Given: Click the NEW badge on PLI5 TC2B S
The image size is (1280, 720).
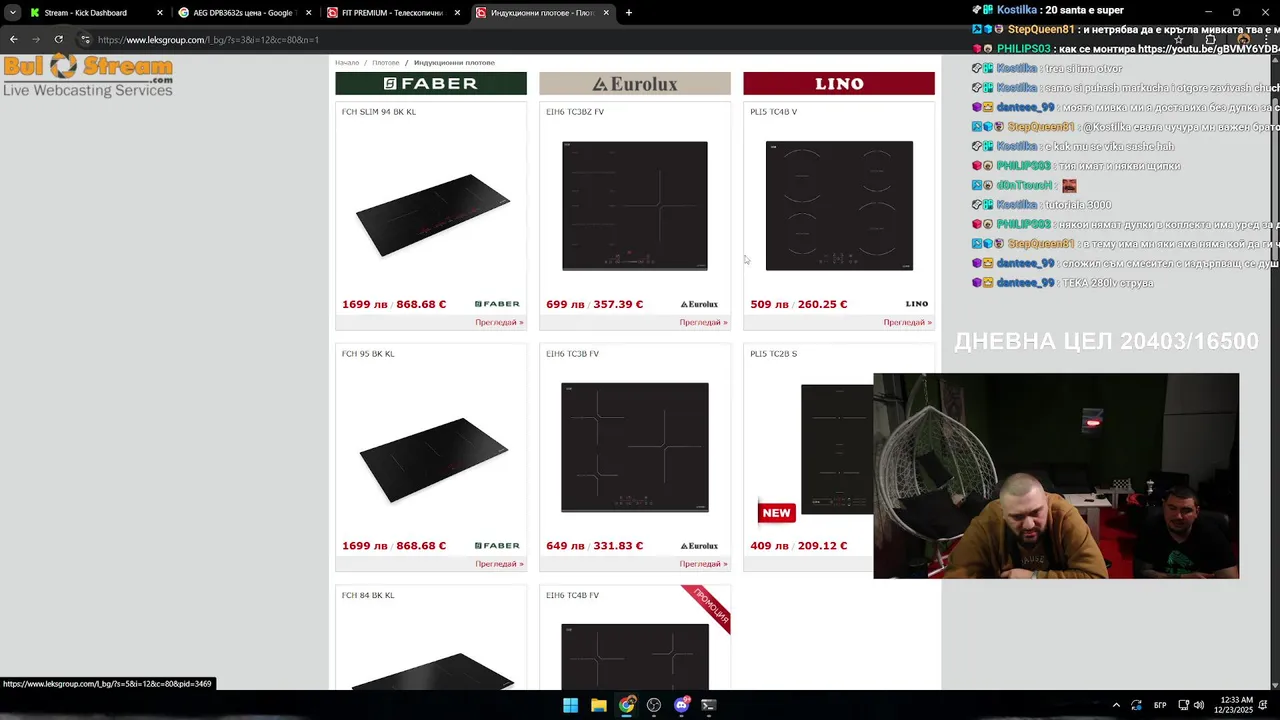Looking at the screenshot, I should (776, 513).
